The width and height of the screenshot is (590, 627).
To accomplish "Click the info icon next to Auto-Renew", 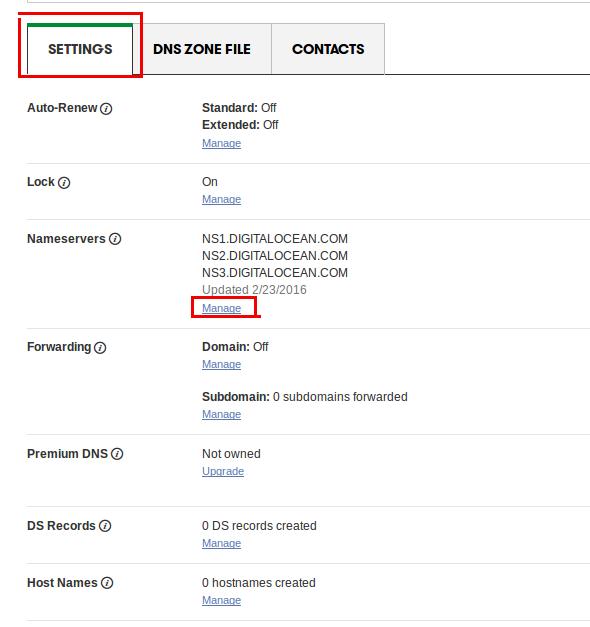I will point(106,108).
